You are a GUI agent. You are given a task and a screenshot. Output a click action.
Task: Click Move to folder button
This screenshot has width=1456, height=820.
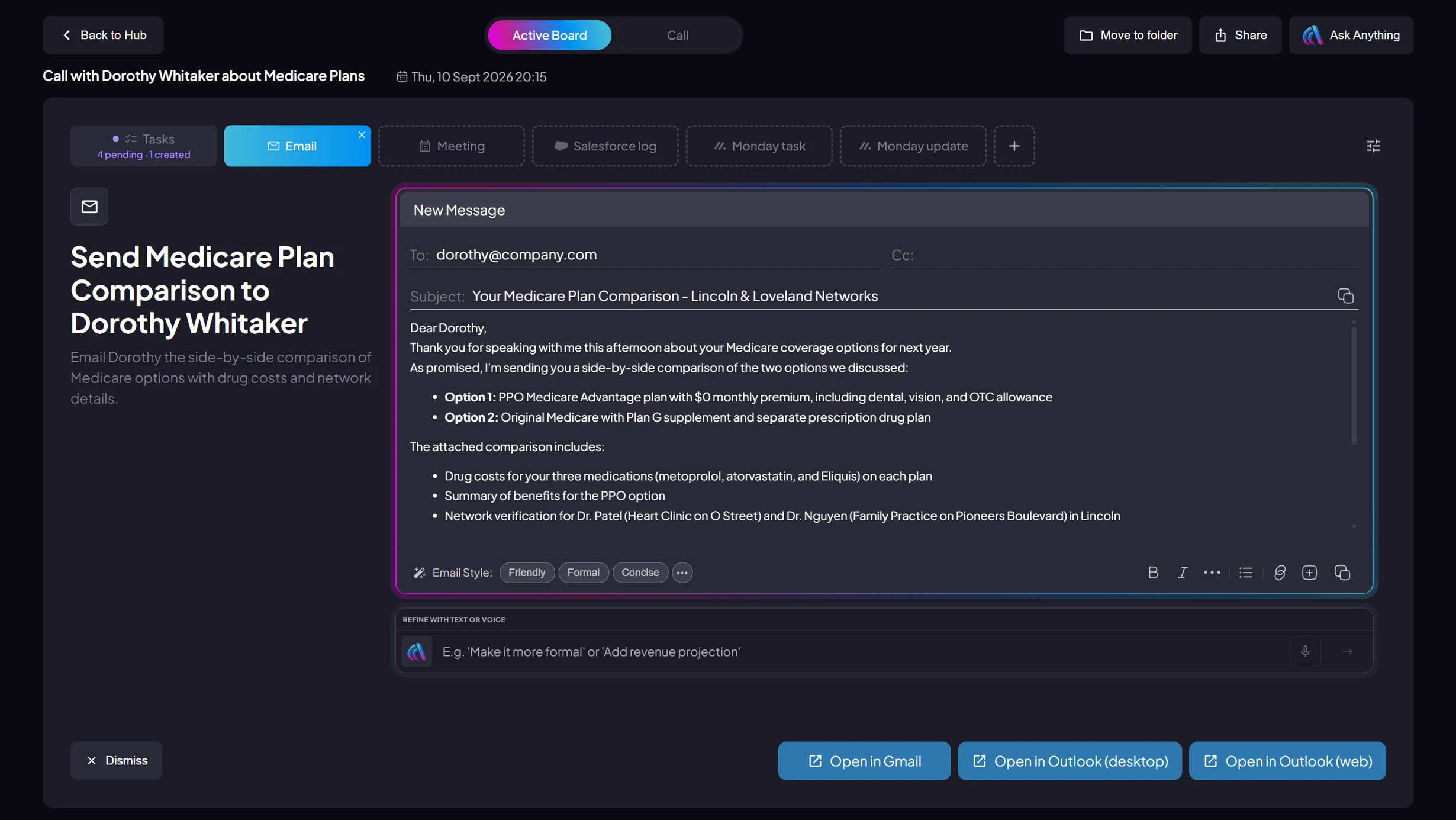(x=1128, y=35)
